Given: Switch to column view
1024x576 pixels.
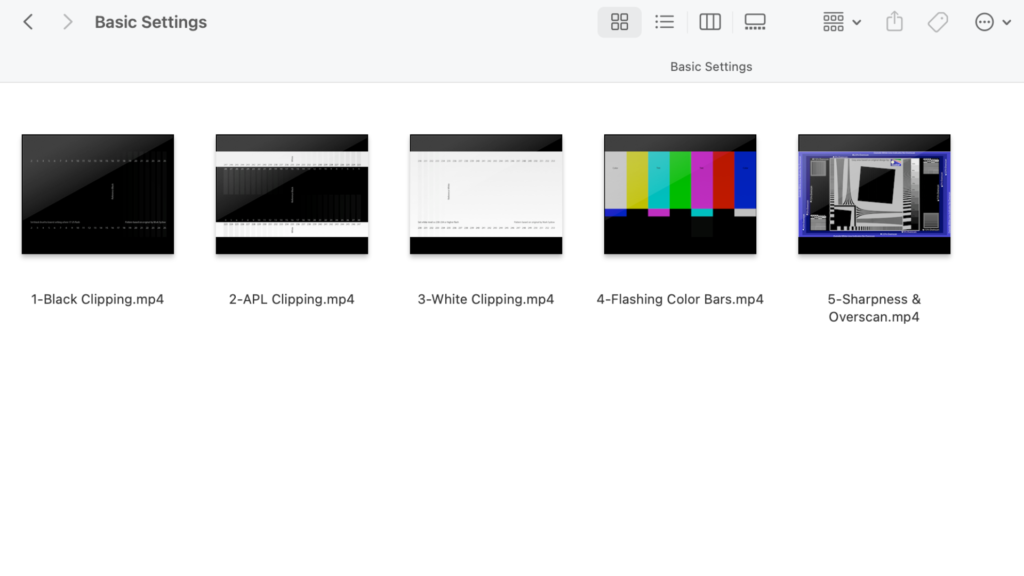Looking at the screenshot, I should (x=710, y=22).
